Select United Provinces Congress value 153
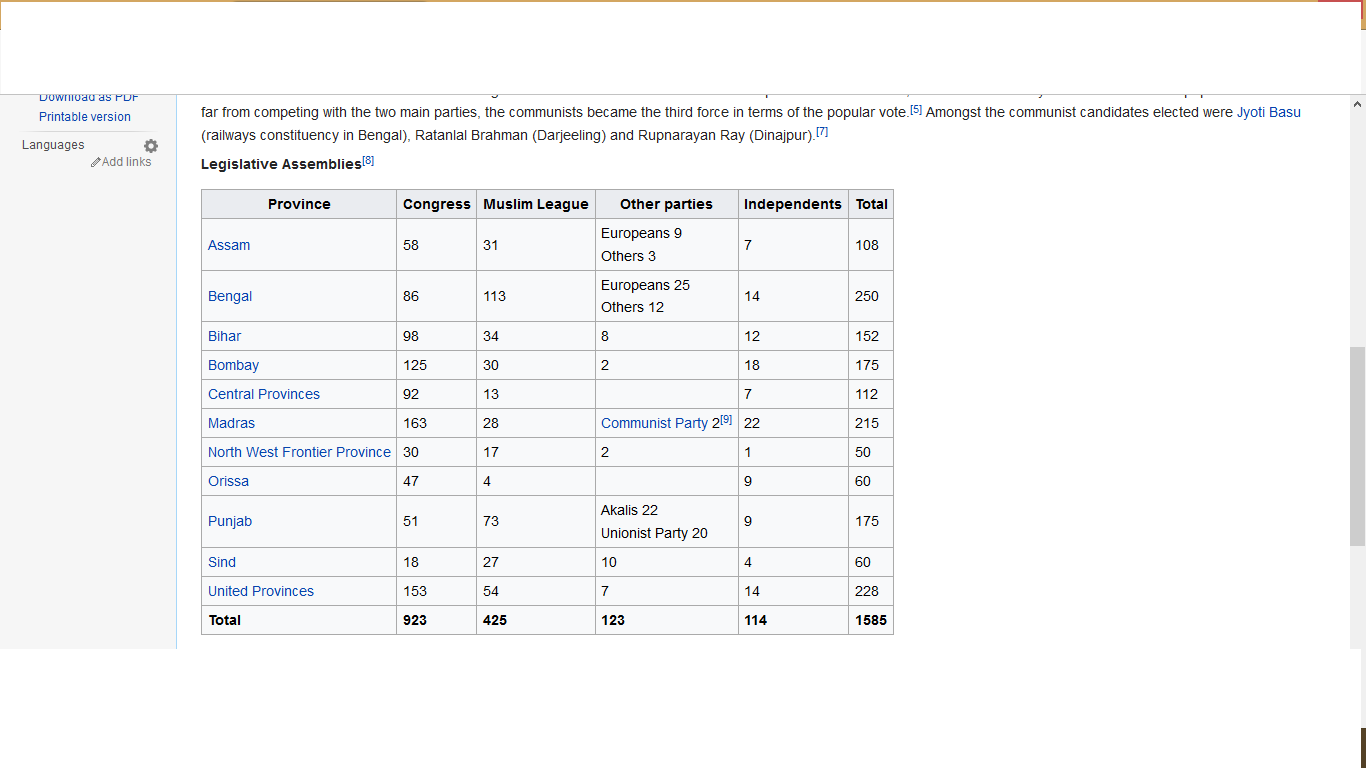Screen dimensions: 1366x768 click(437, 591)
